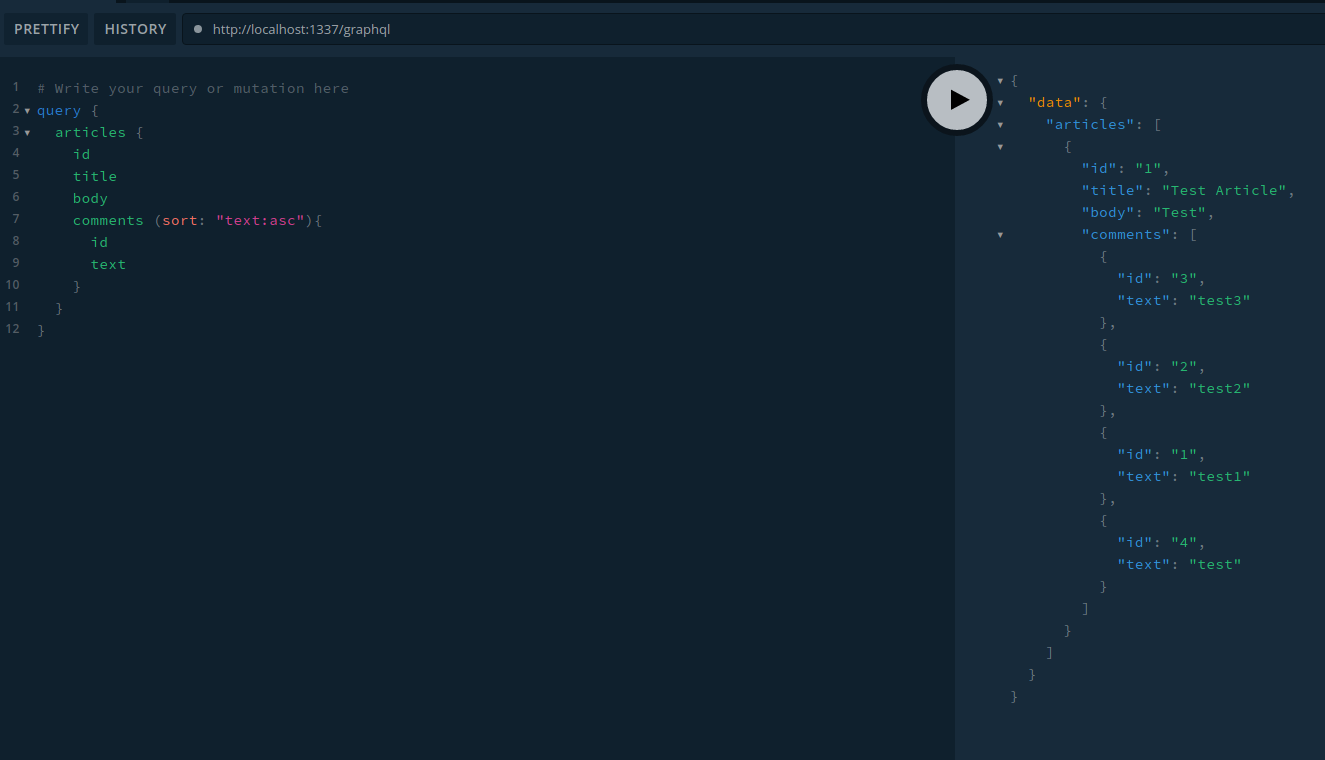Click the PRETTIFY button

click(x=46, y=29)
